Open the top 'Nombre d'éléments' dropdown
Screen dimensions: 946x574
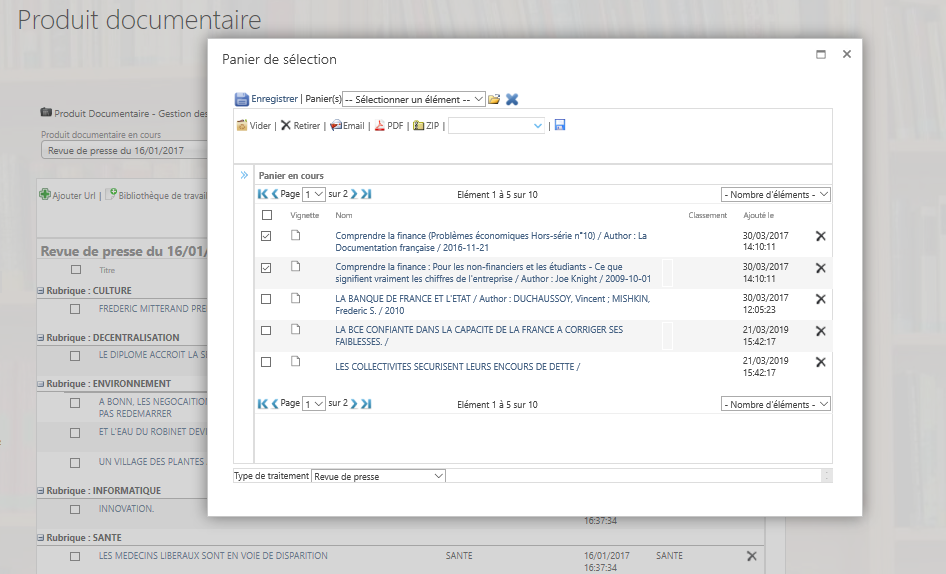[x=776, y=194]
